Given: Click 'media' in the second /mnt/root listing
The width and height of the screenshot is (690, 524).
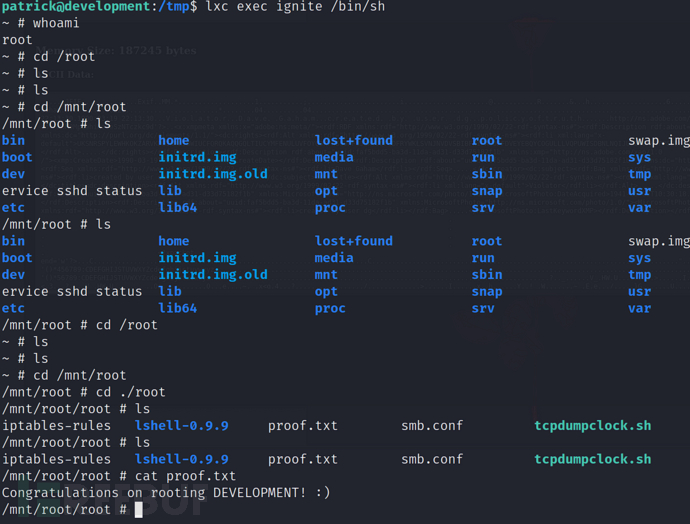Looking at the screenshot, I should coord(334,258).
